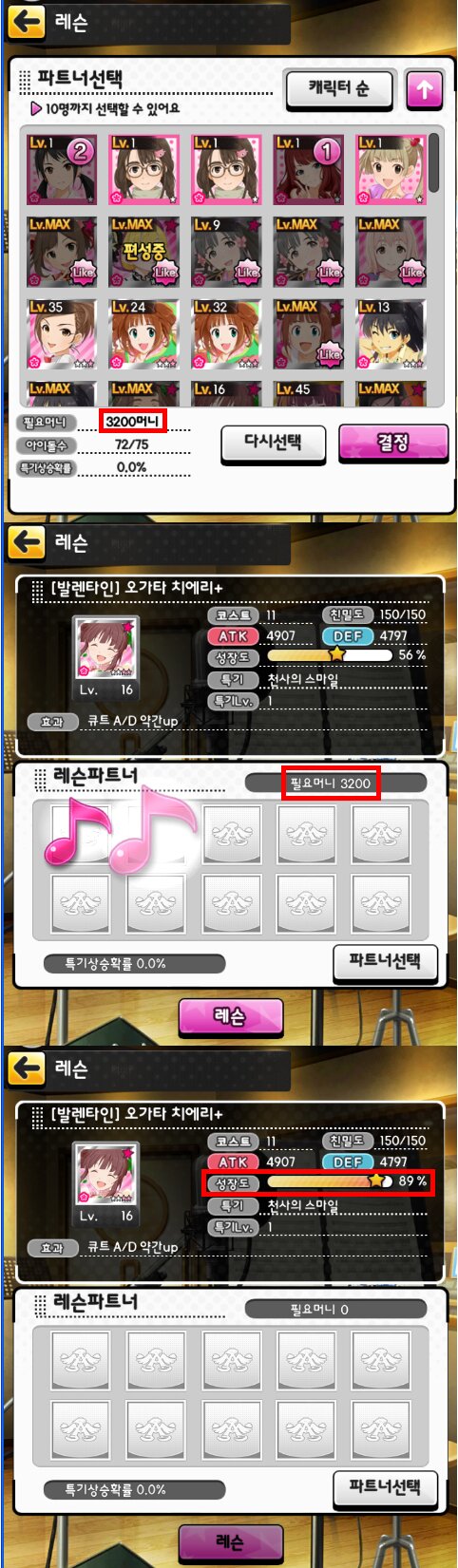Select the Lv.35 brown-haired character card
This screenshot has width=458, height=1568.
pyautogui.click(x=62, y=334)
